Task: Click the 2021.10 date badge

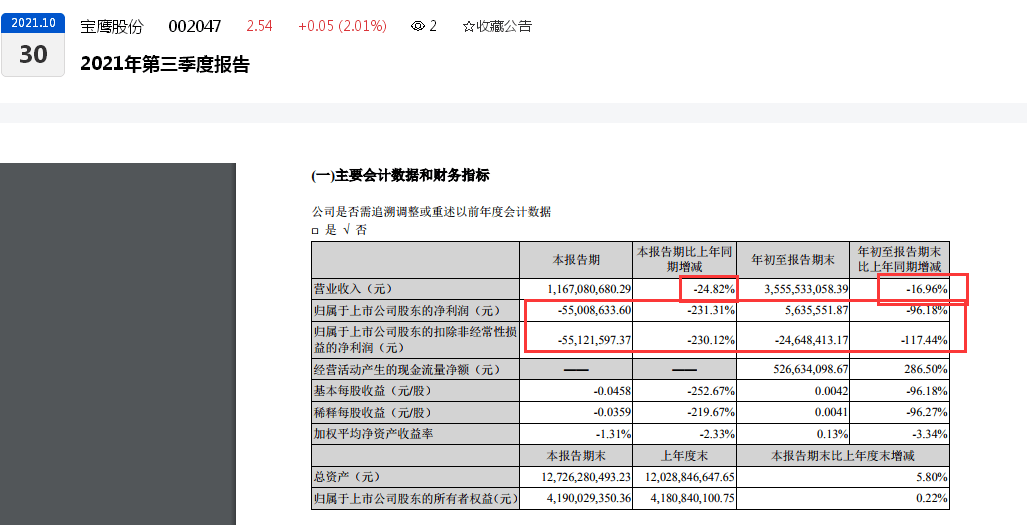Action: coord(33,21)
